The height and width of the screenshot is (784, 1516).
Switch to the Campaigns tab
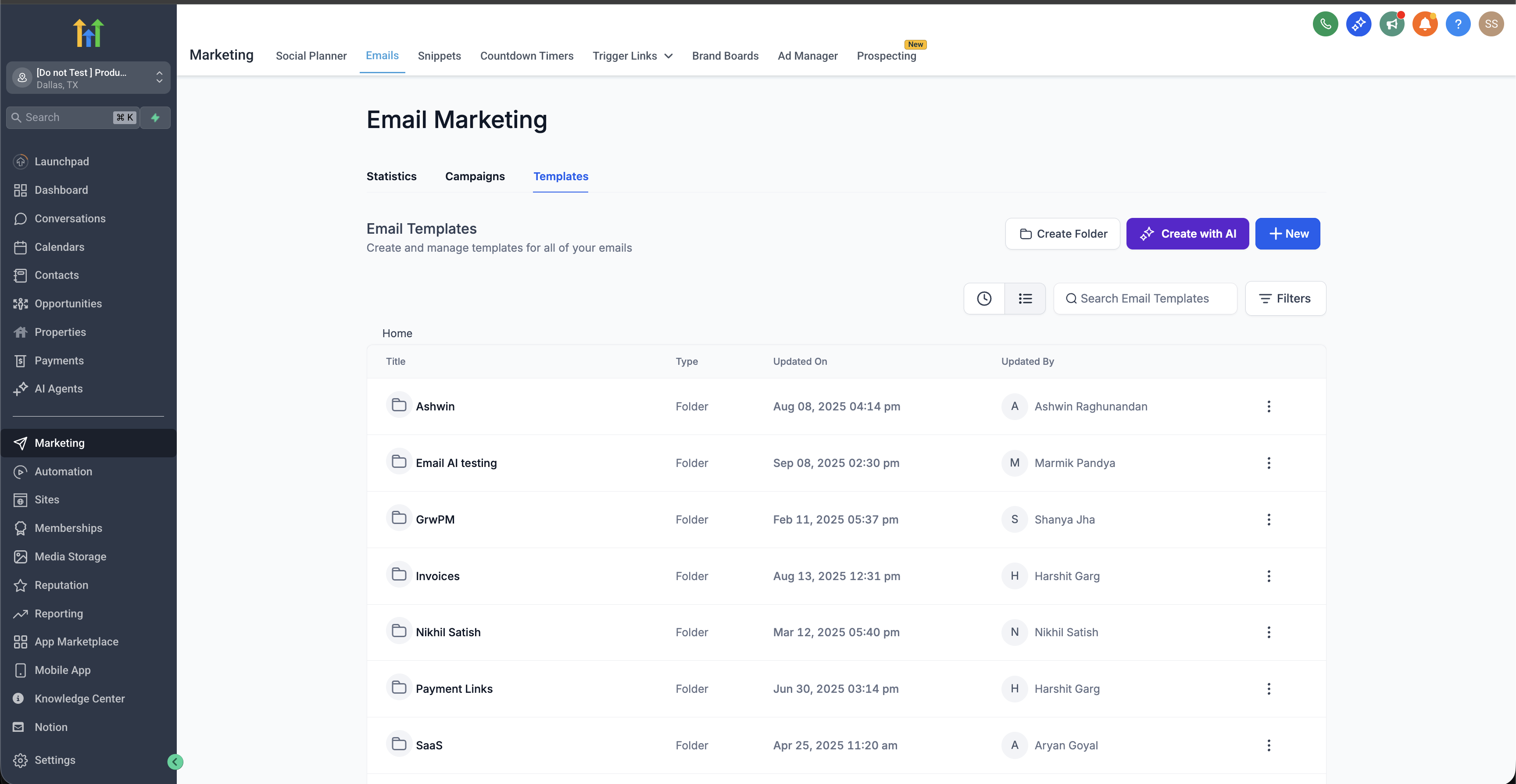(x=474, y=176)
